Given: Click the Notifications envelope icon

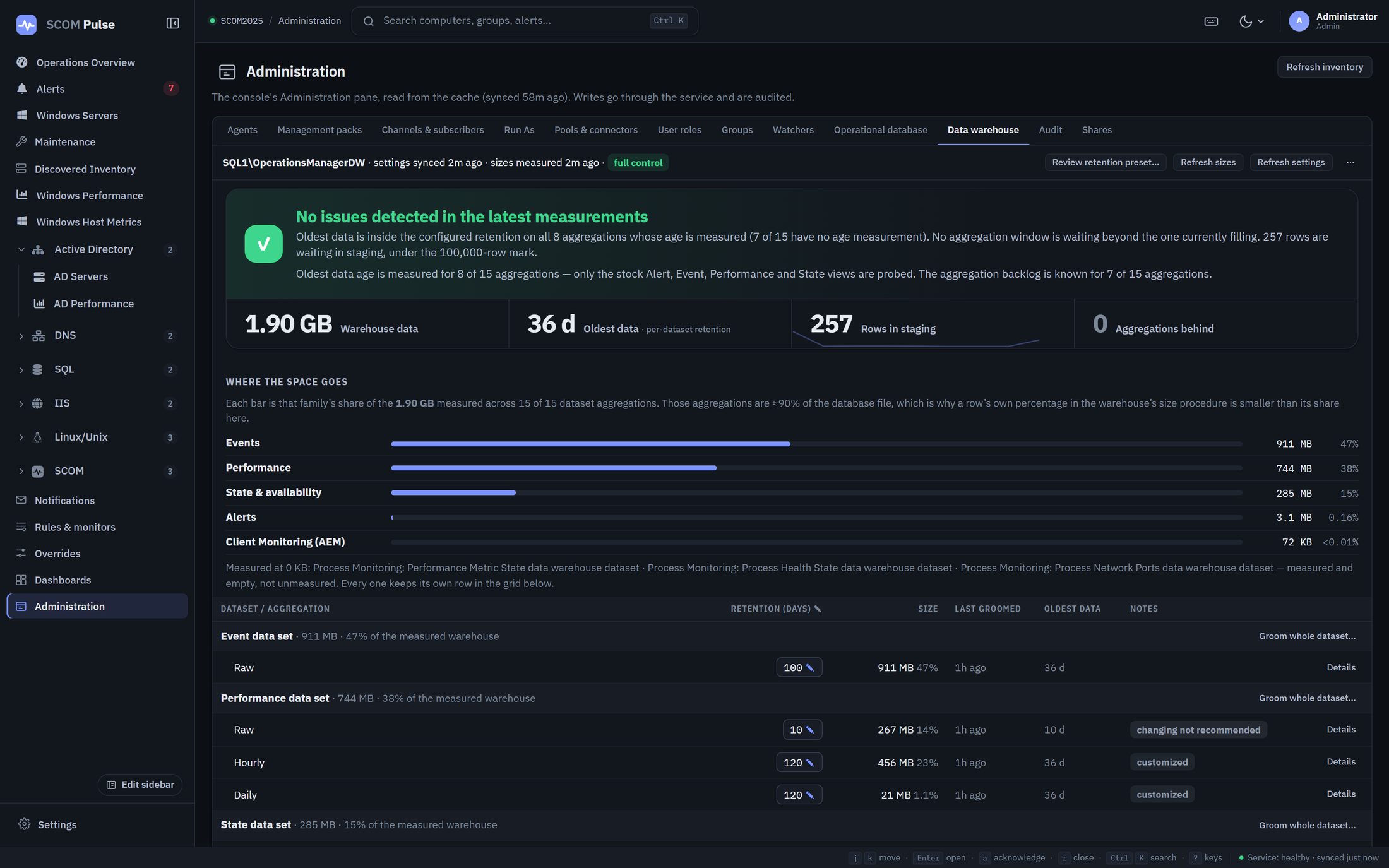Looking at the screenshot, I should pos(21,500).
